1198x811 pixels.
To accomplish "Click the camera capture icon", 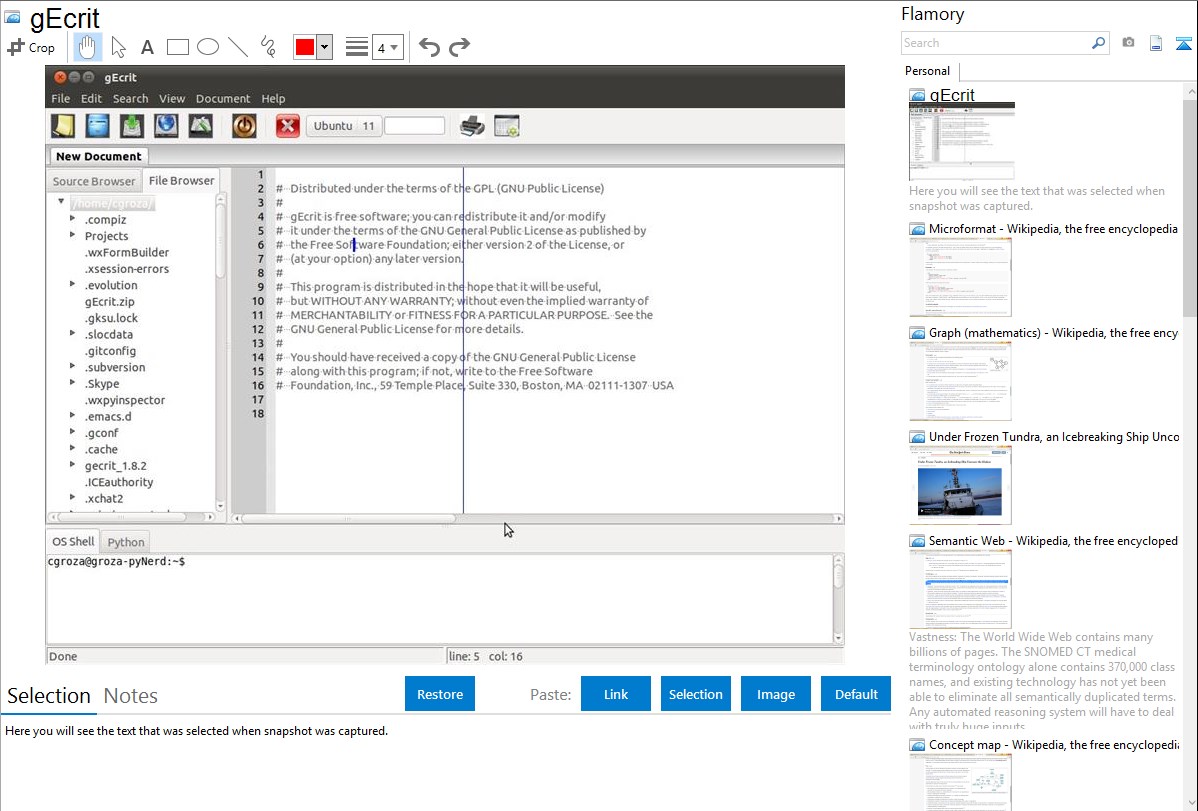I will 1128,43.
